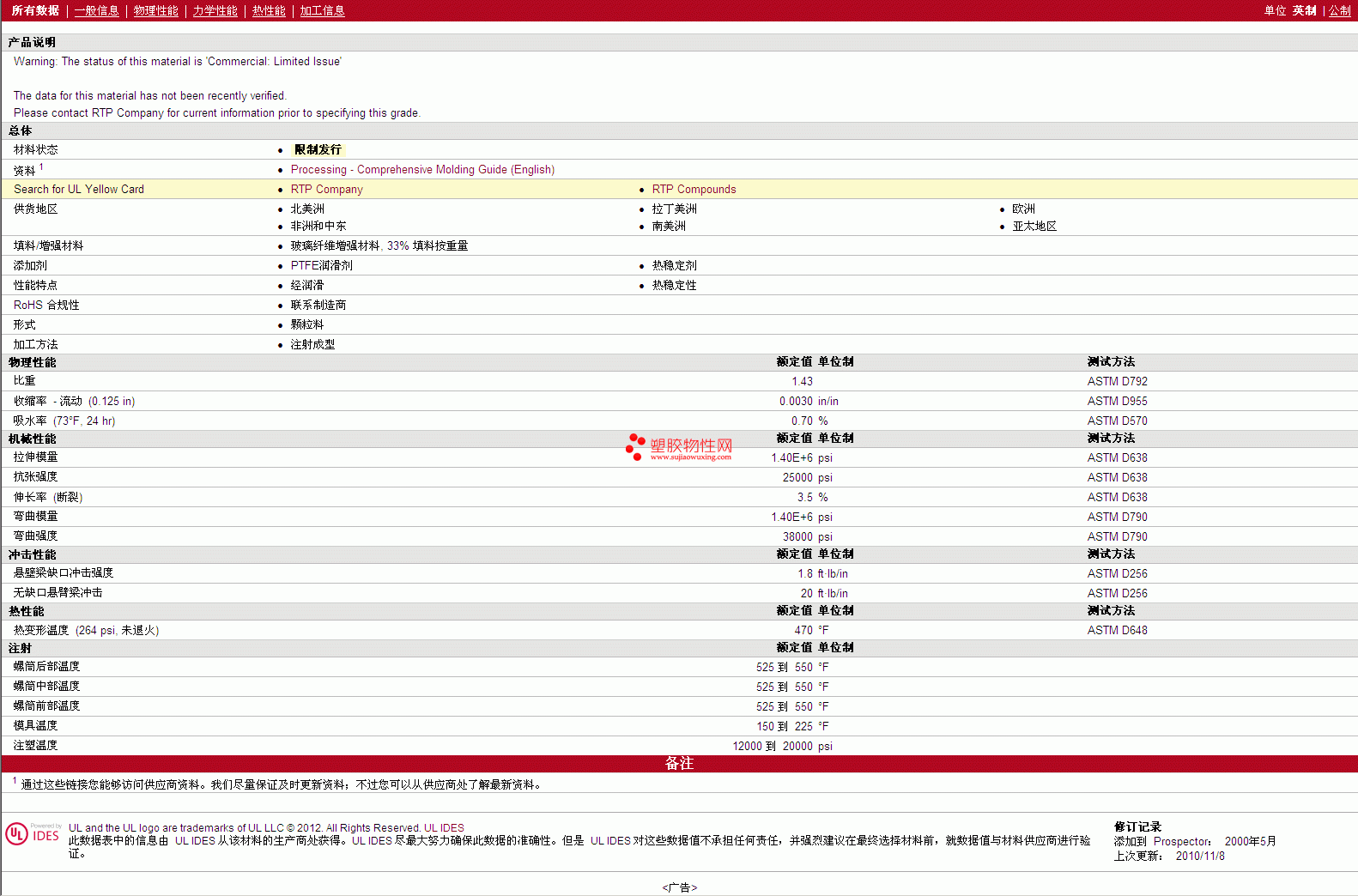The width and height of the screenshot is (1358, 896).
Task: Select the 弯曲强度 value 38000
Action: pos(797,536)
